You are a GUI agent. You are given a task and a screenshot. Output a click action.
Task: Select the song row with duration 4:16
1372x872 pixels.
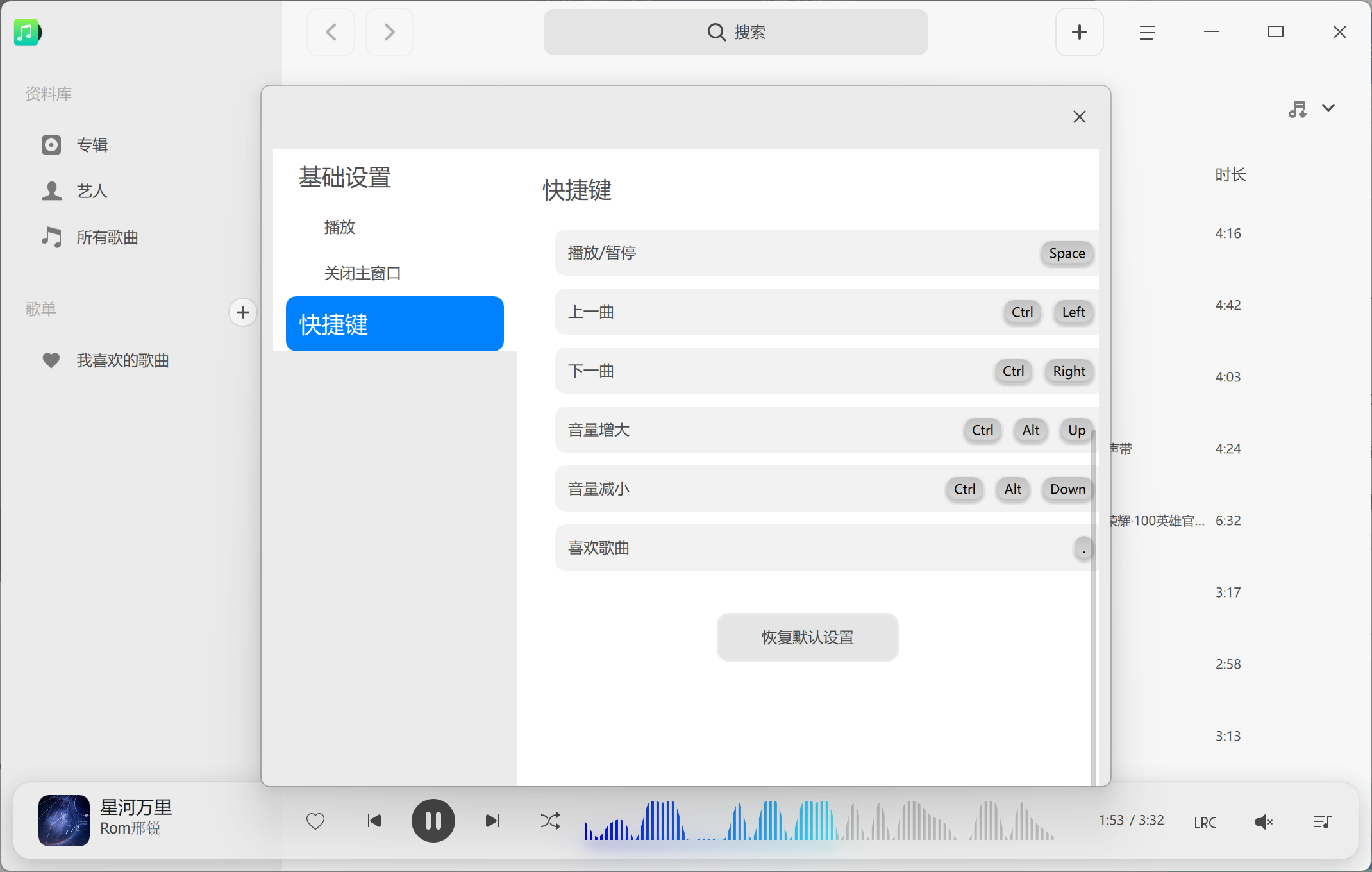coord(1228,233)
